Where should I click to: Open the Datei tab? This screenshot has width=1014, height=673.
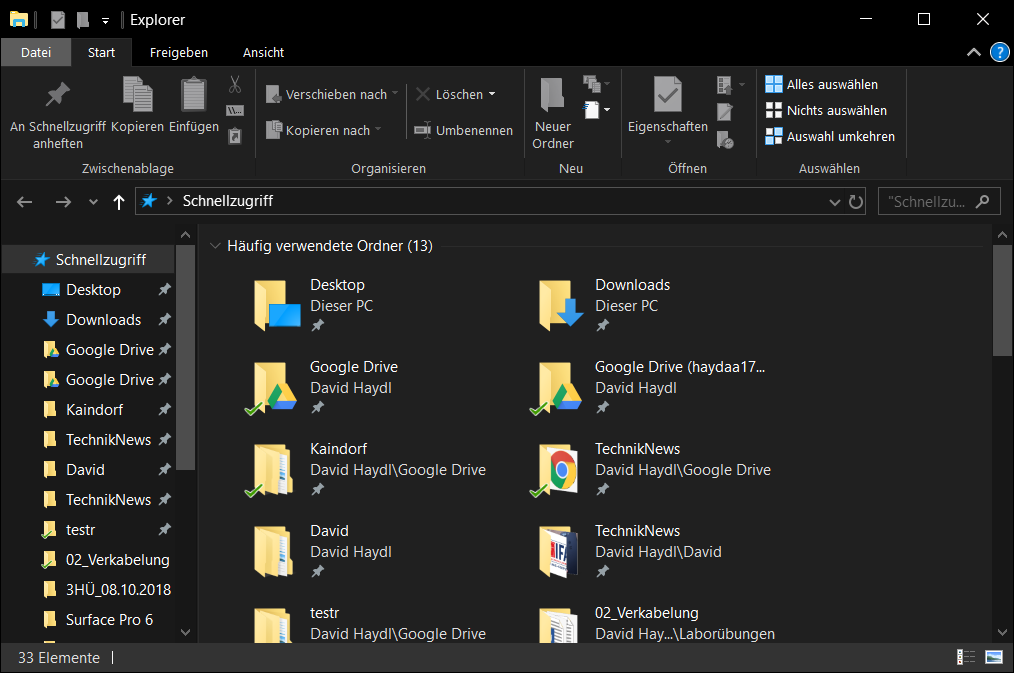36,52
